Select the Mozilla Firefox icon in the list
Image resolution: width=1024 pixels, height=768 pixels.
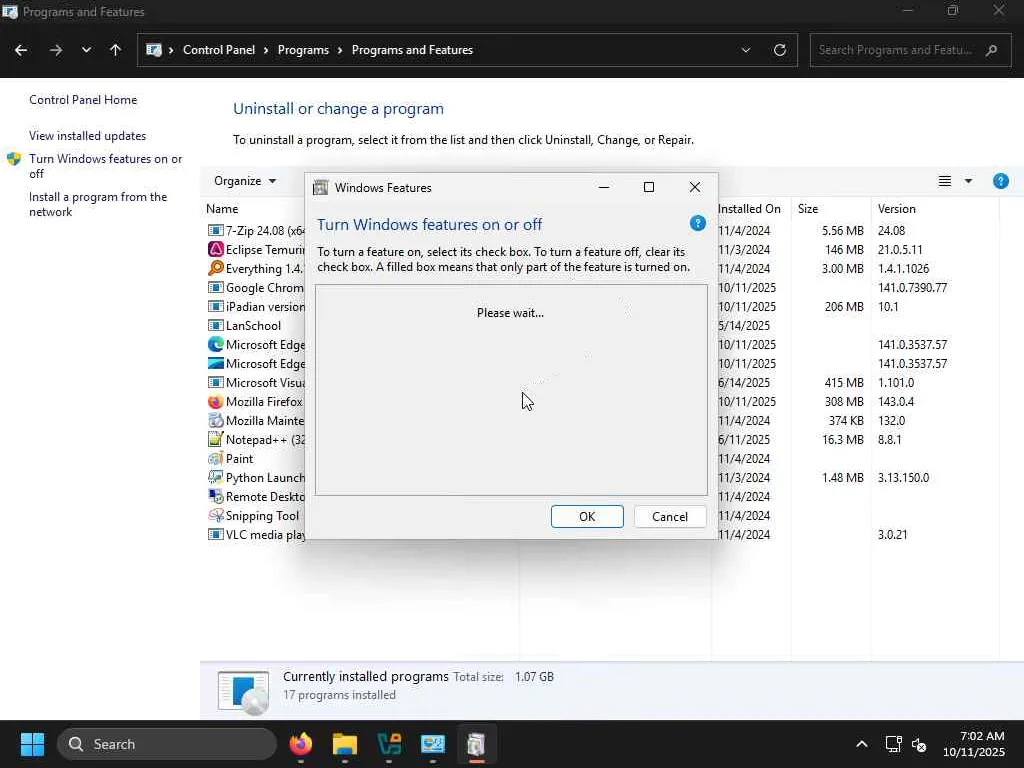point(216,402)
